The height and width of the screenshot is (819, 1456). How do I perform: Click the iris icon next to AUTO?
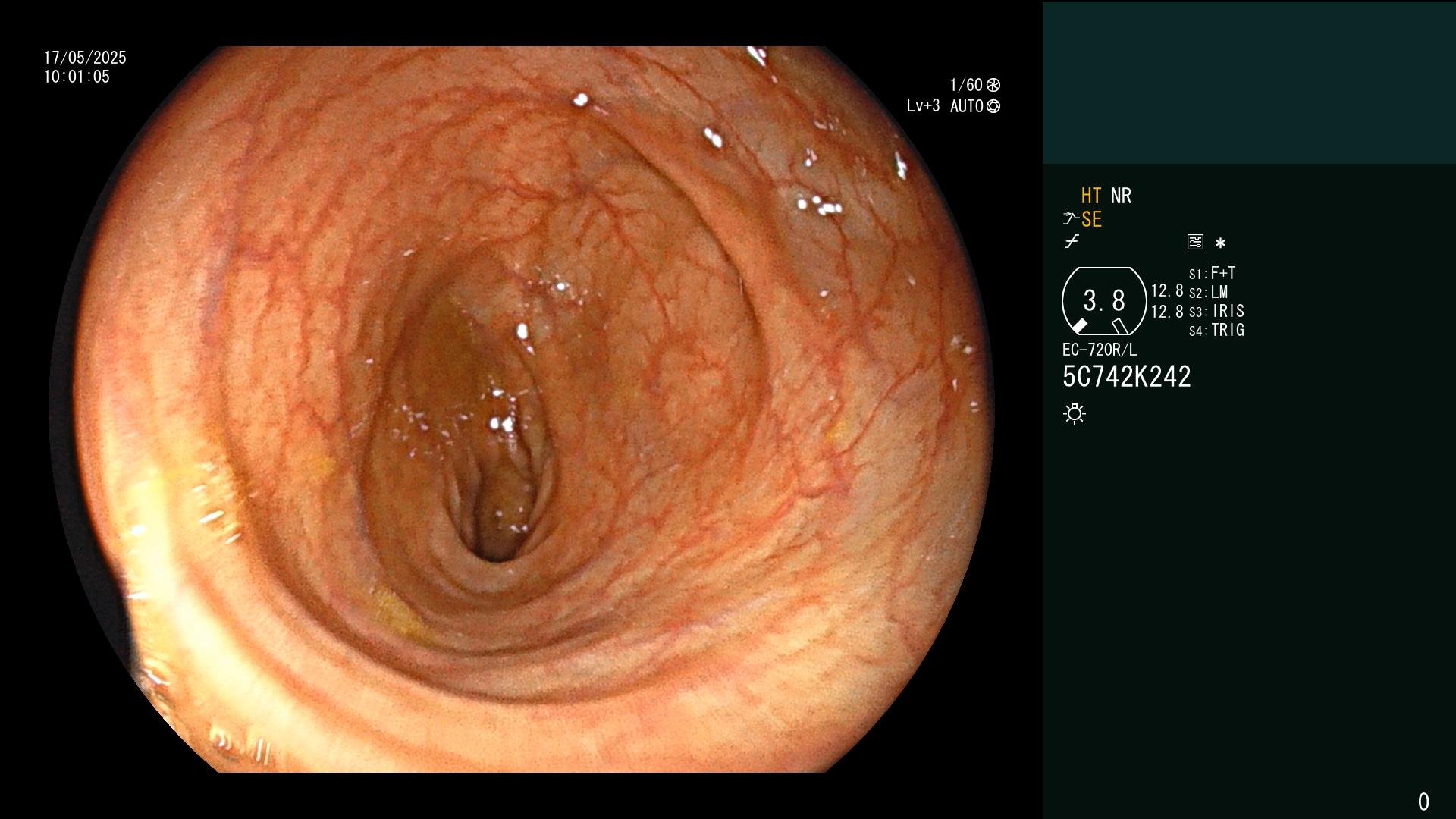tap(993, 106)
